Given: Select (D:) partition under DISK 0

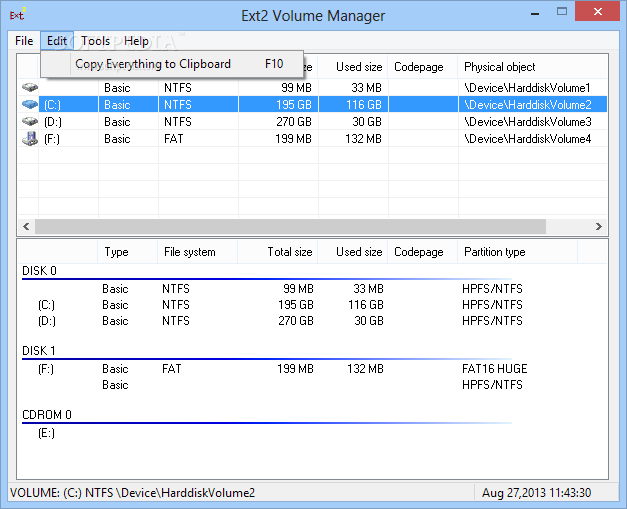Looking at the screenshot, I should [x=47, y=321].
